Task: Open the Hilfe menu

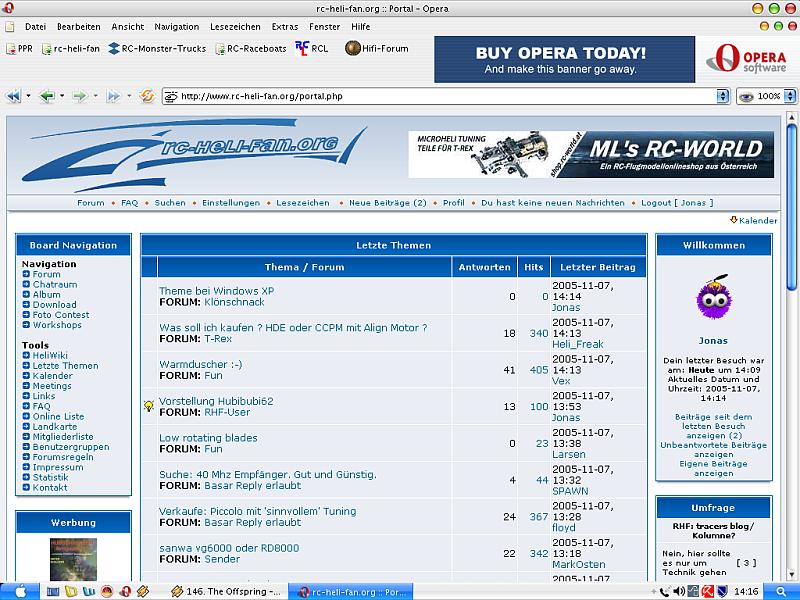Action: click(360, 27)
